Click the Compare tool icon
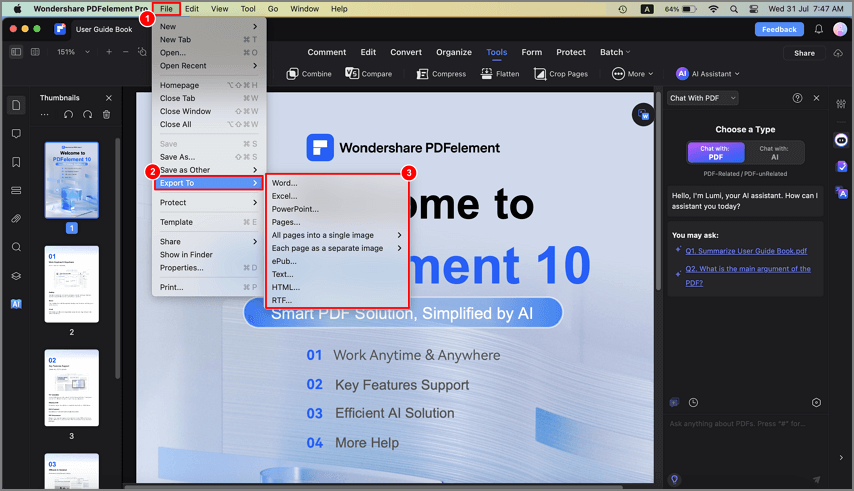This screenshot has height=491, width=854. tap(352, 73)
